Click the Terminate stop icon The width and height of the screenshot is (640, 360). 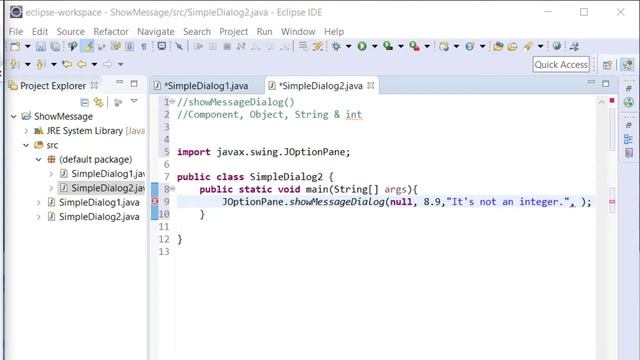[x=227, y=46]
